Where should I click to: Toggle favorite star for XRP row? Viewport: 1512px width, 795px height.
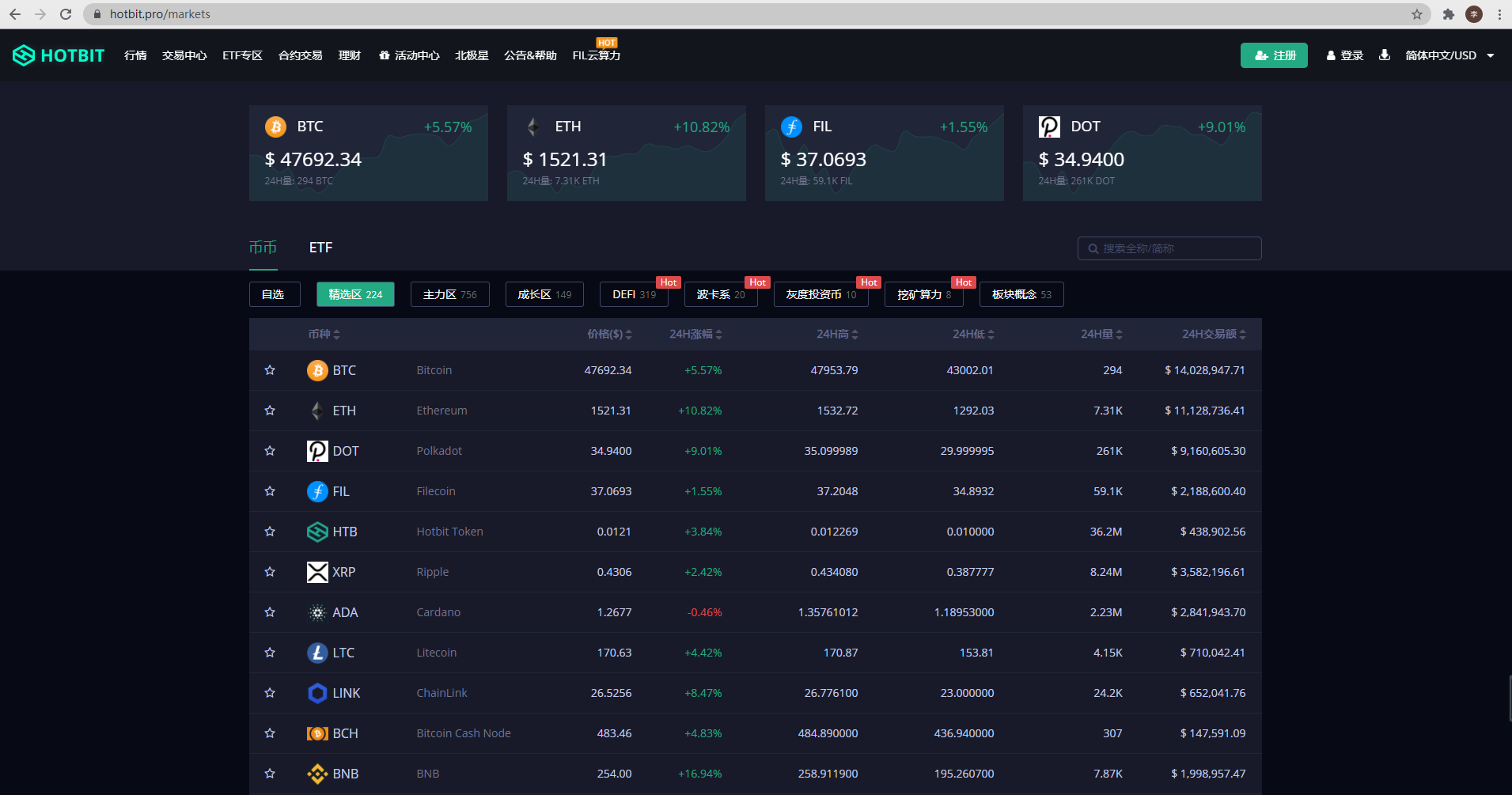point(270,572)
